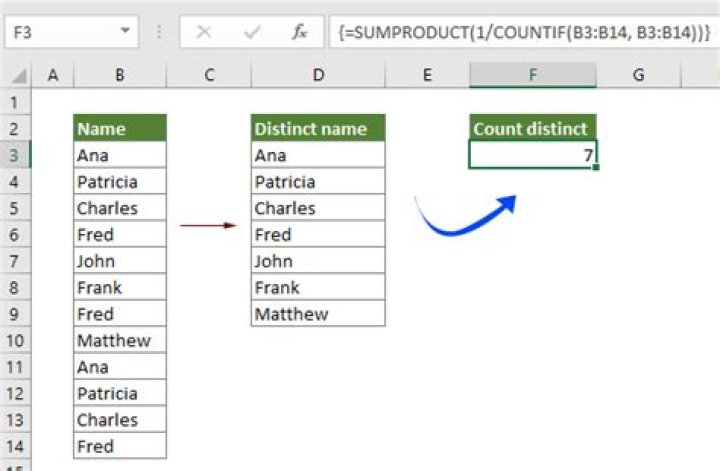The image size is (720, 471).
Task: Select cell B11 with 'Ana'
Action: click(120, 367)
